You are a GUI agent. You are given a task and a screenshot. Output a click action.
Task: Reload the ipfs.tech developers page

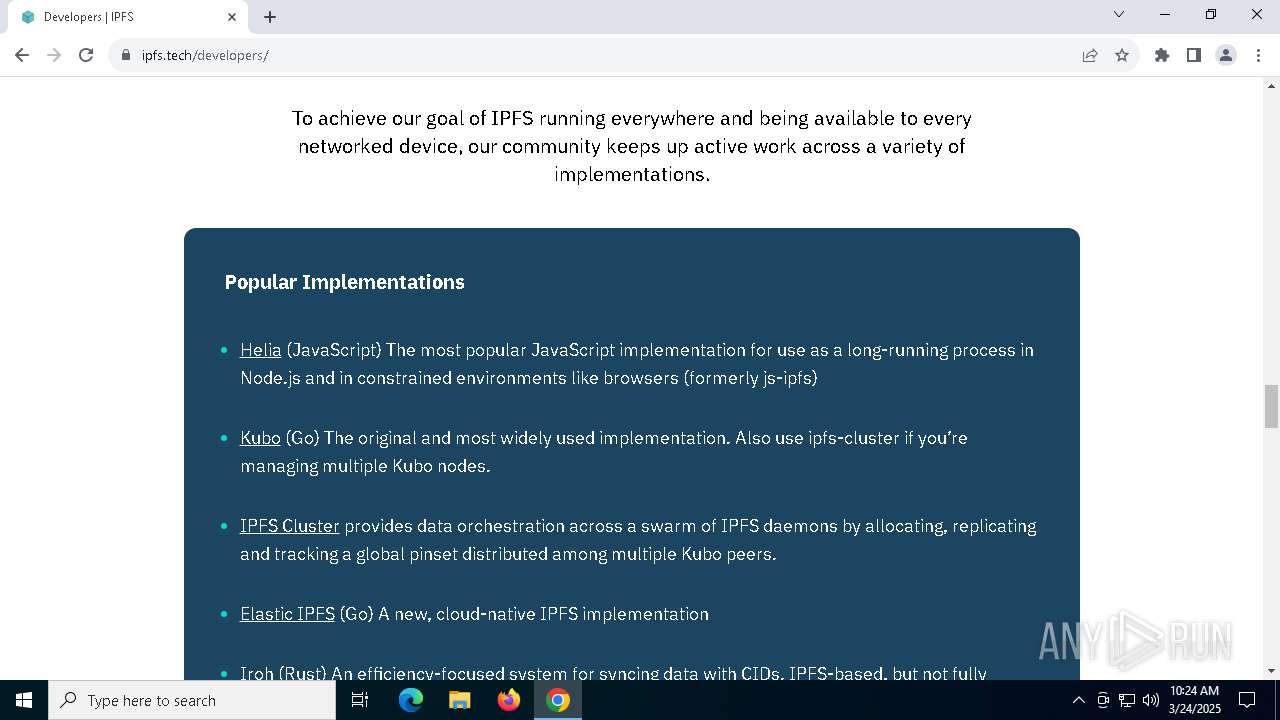point(86,55)
